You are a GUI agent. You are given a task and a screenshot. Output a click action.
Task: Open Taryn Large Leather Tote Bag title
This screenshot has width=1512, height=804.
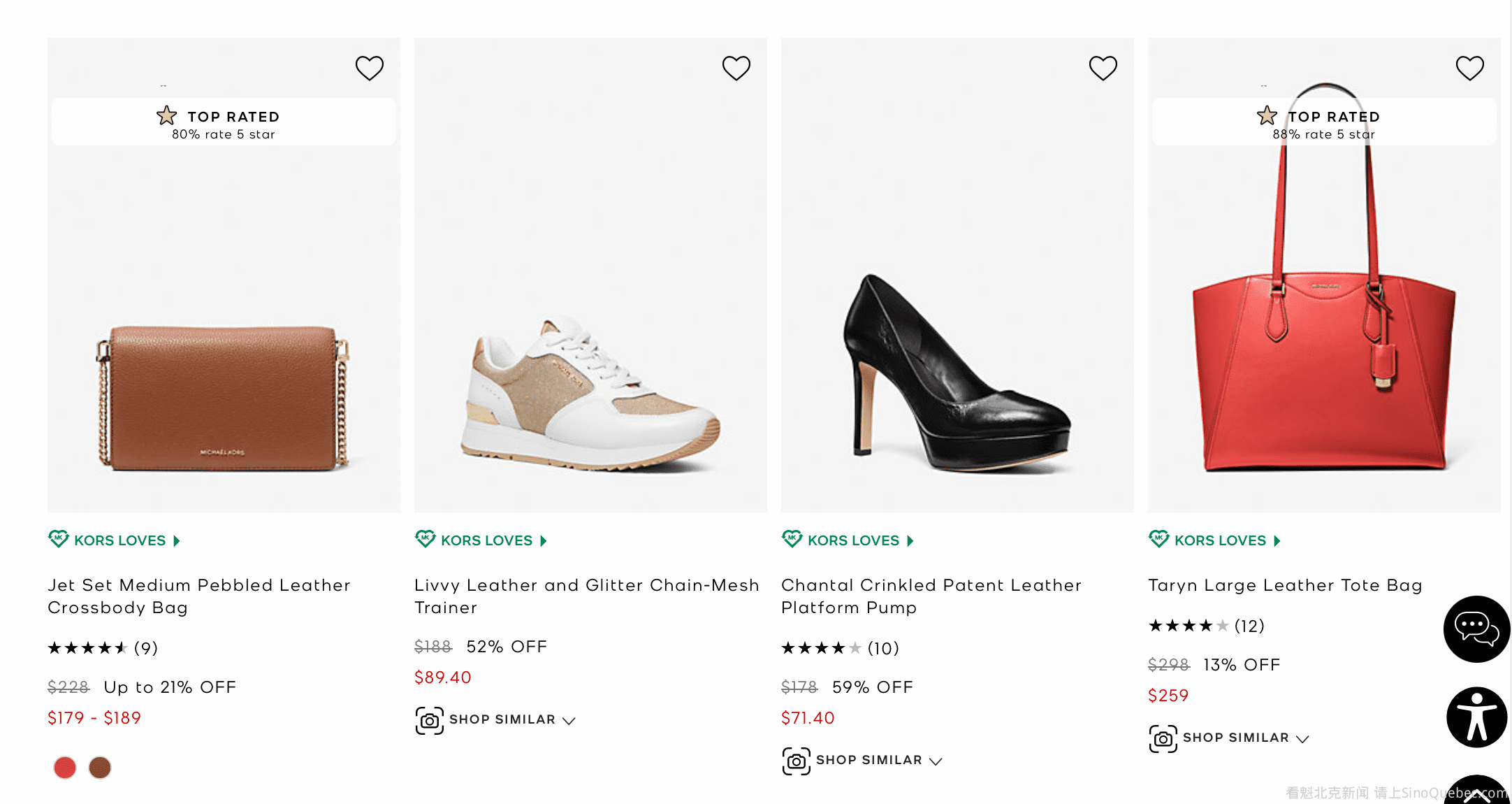point(1285,585)
